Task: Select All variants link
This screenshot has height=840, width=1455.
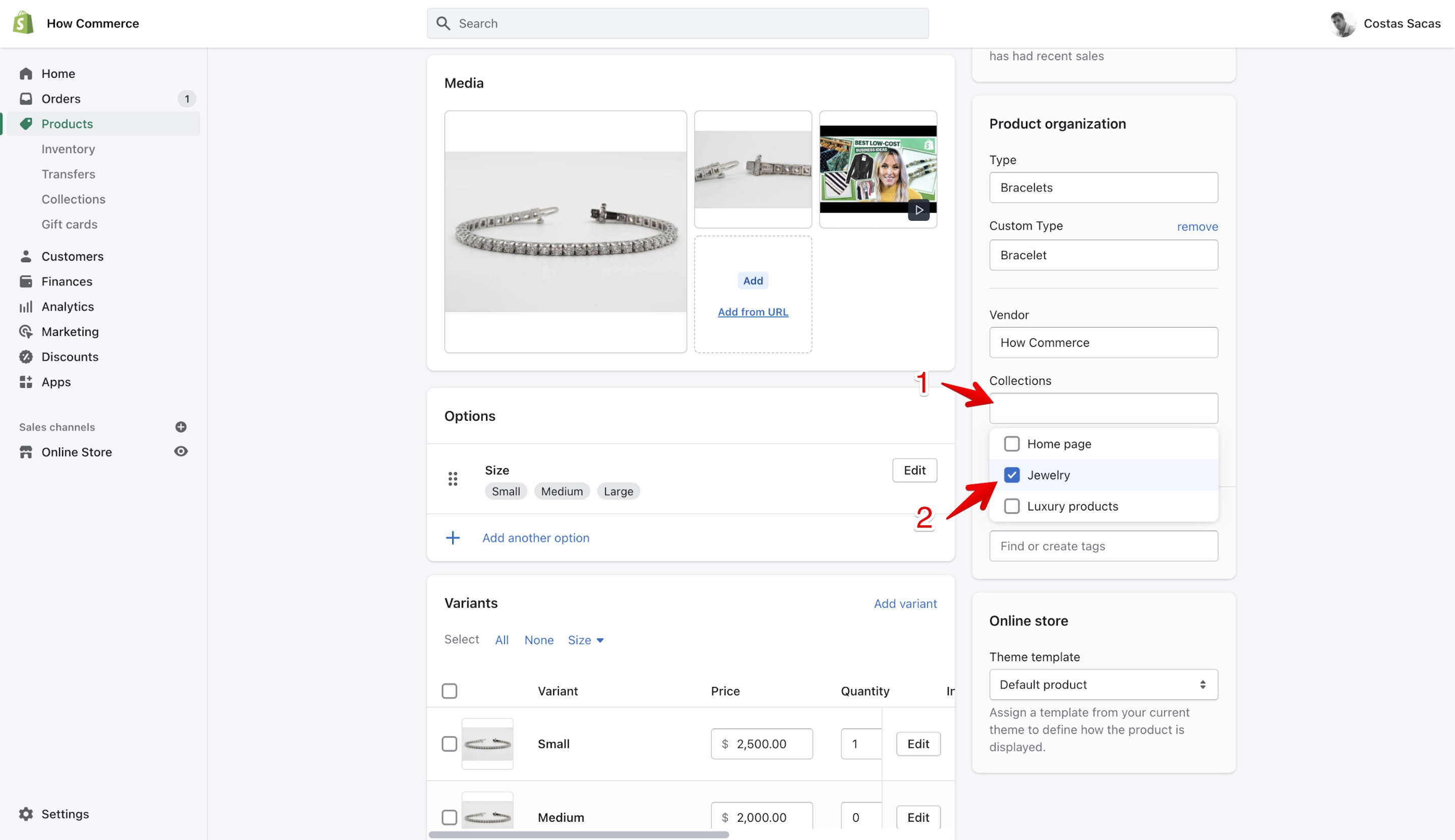Action: [x=501, y=640]
